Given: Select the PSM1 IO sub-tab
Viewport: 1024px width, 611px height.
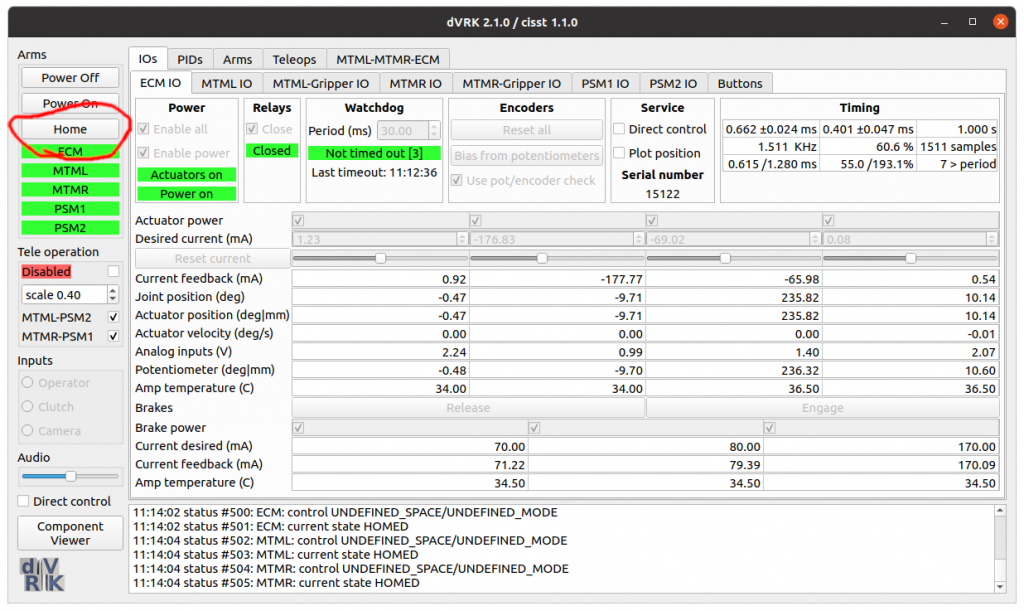Looking at the screenshot, I should coord(605,84).
